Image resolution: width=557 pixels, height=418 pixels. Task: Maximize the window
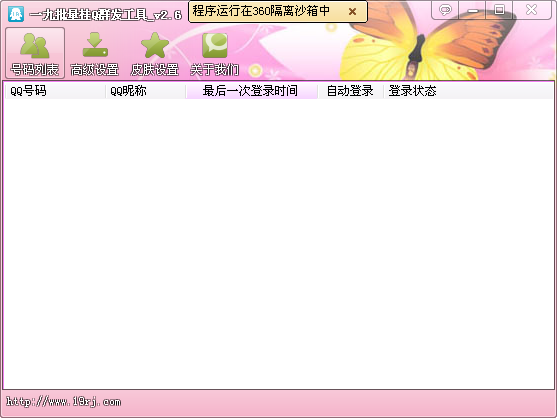(499, 10)
